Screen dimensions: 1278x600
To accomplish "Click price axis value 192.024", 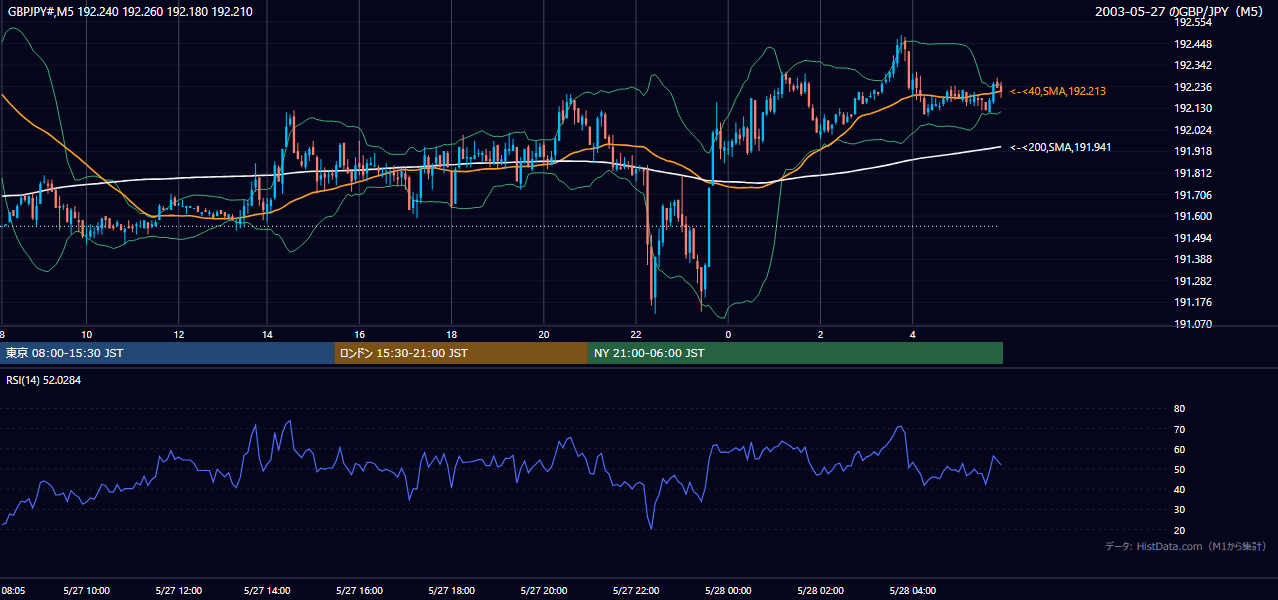I will [1194, 130].
